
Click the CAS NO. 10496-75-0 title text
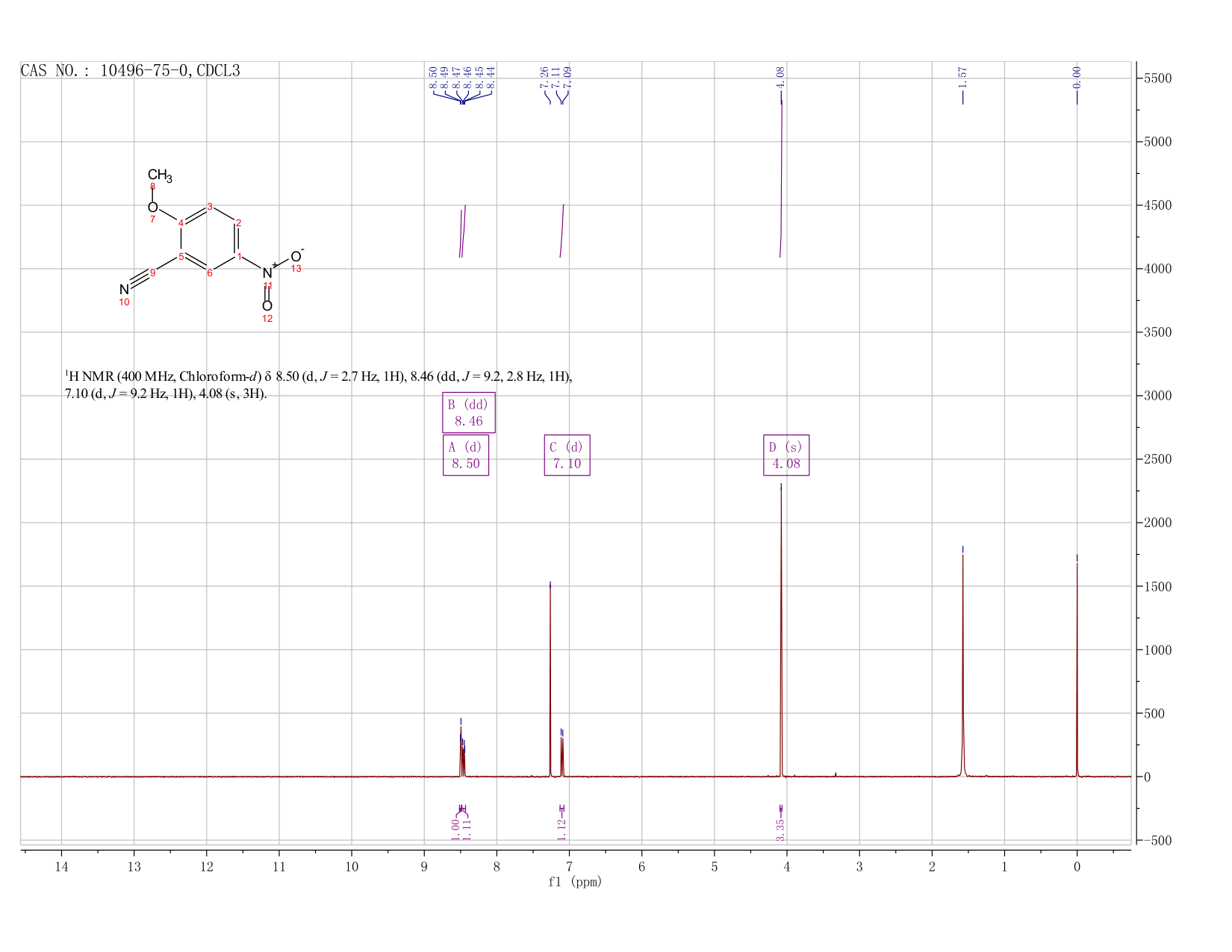coord(131,71)
